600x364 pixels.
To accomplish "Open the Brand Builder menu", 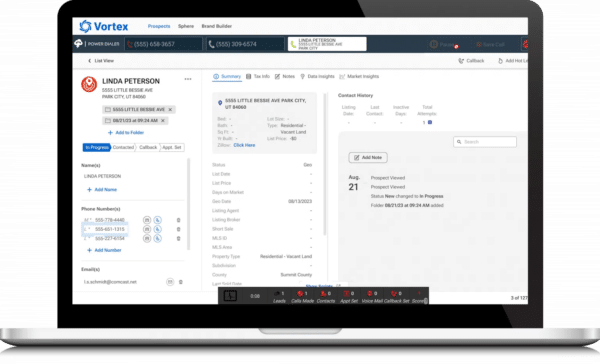I will click(x=217, y=26).
